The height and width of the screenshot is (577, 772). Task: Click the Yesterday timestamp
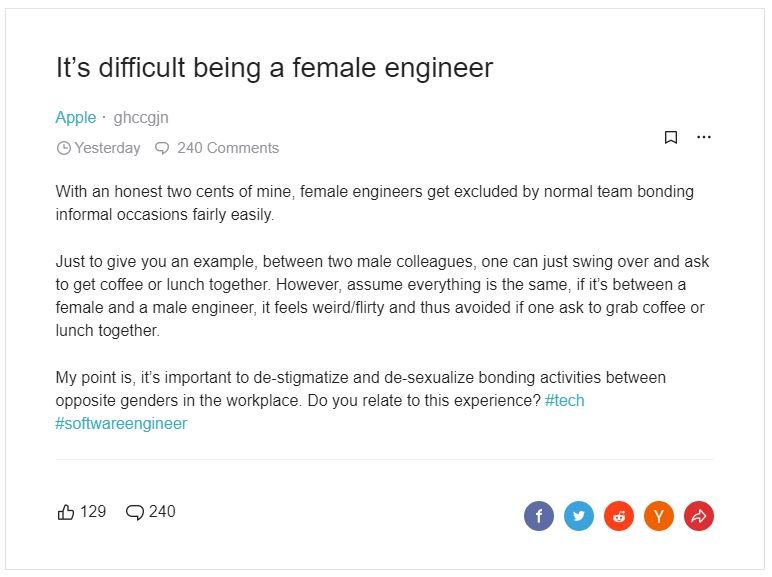click(x=107, y=148)
